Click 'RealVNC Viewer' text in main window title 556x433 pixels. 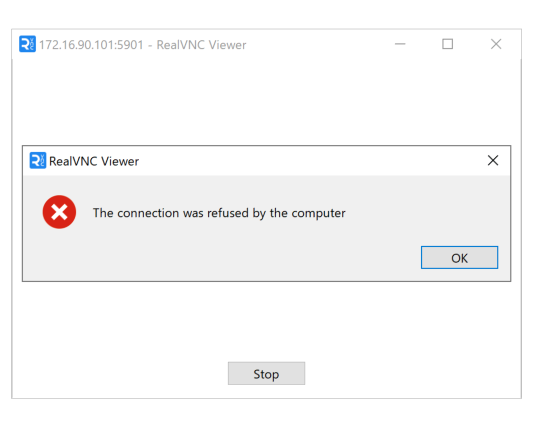click(201, 45)
